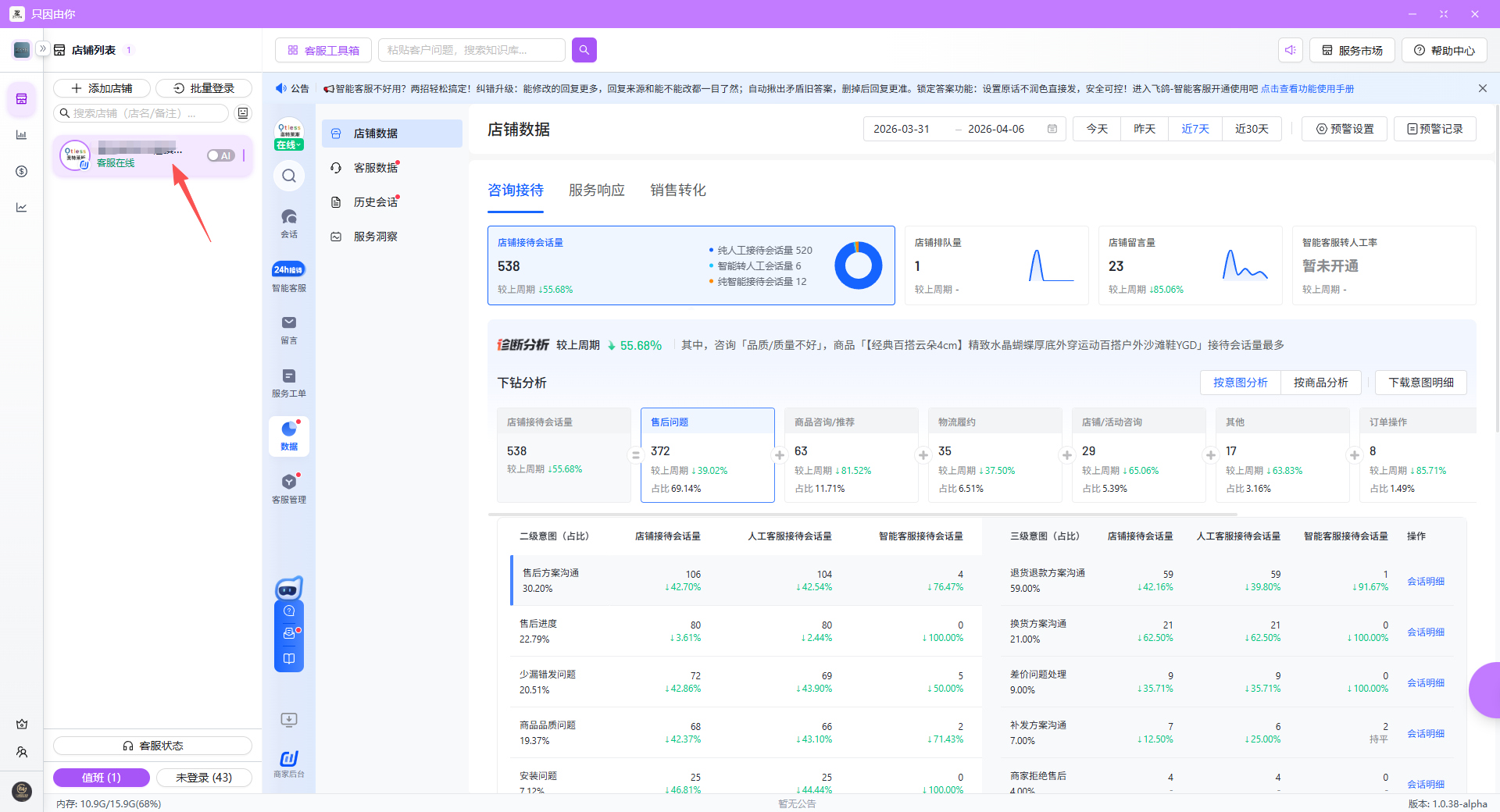Click the bar chart icon in far-left rail
1500x812 pixels.
tap(21, 135)
